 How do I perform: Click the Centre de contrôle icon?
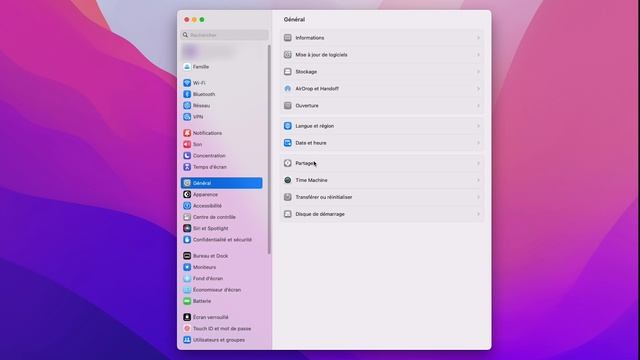(187, 217)
